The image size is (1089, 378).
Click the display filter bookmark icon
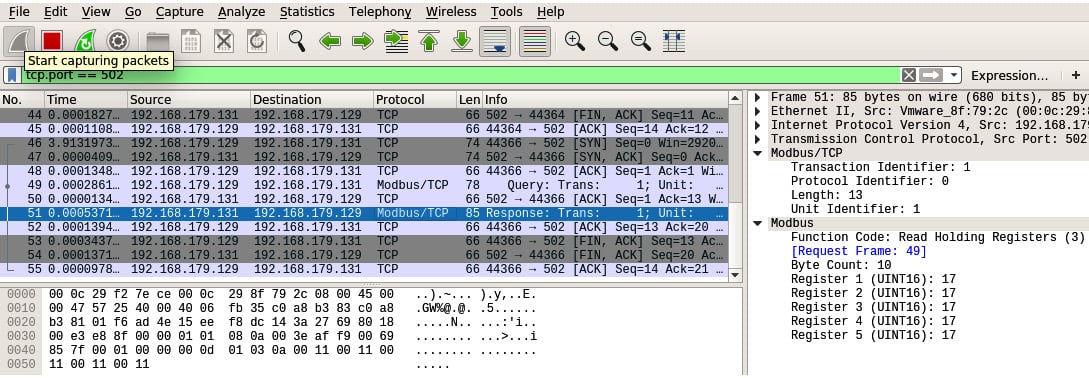coord(13,75)
